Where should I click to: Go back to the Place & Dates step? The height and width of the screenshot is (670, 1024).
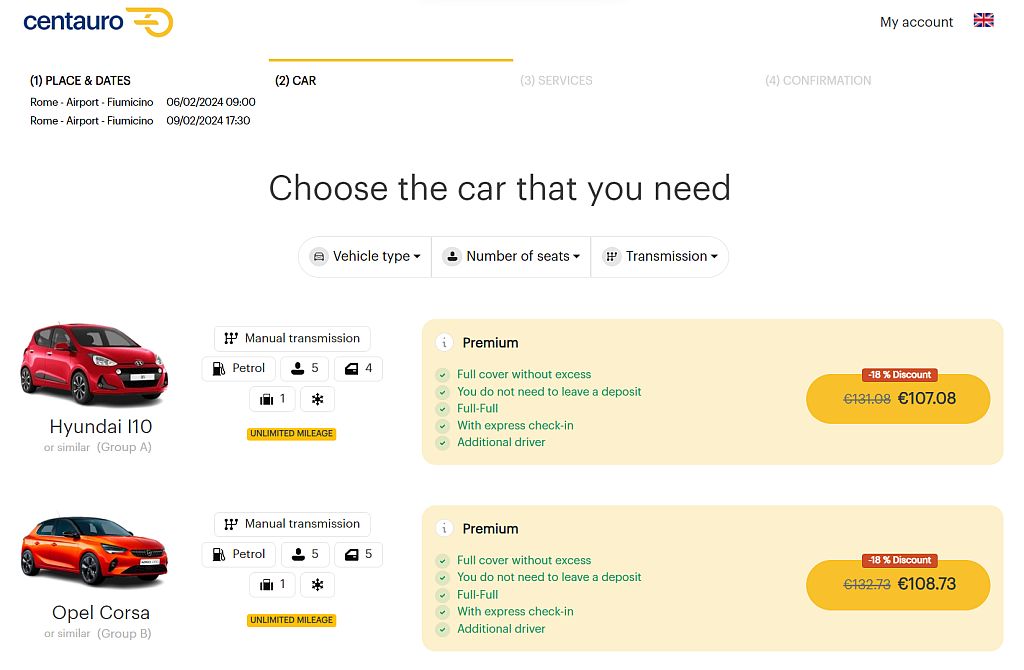point(80,80)
